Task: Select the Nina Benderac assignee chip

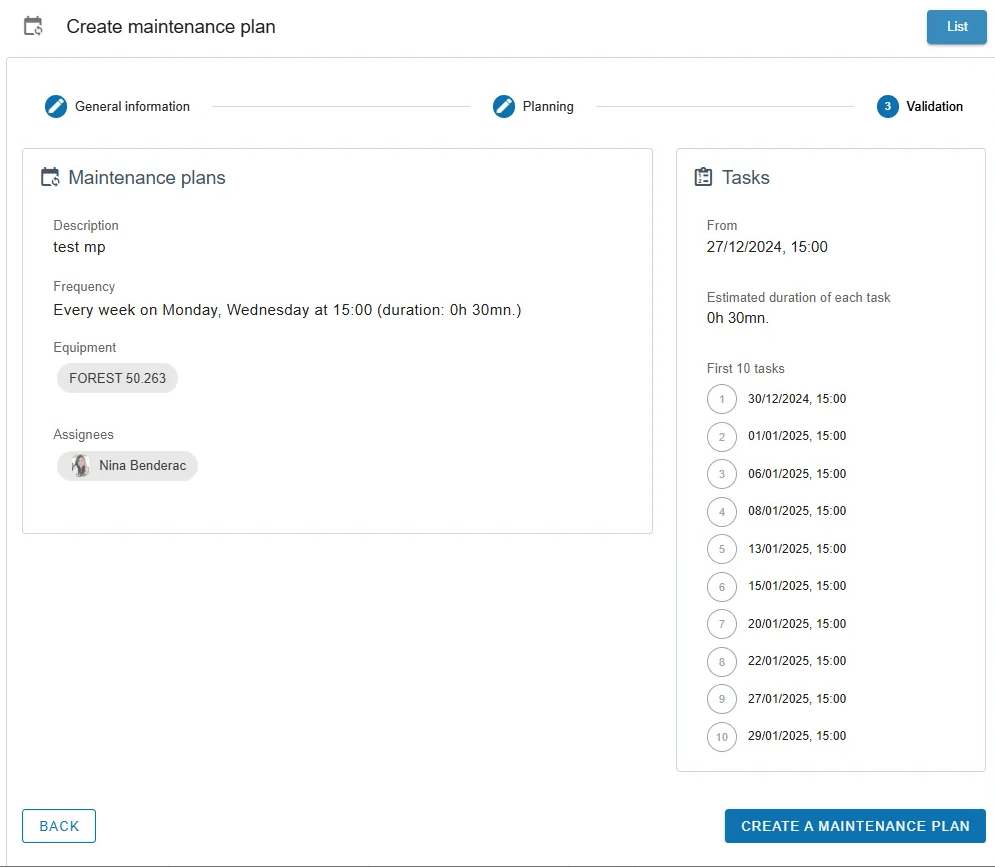Action: (128, 466)
